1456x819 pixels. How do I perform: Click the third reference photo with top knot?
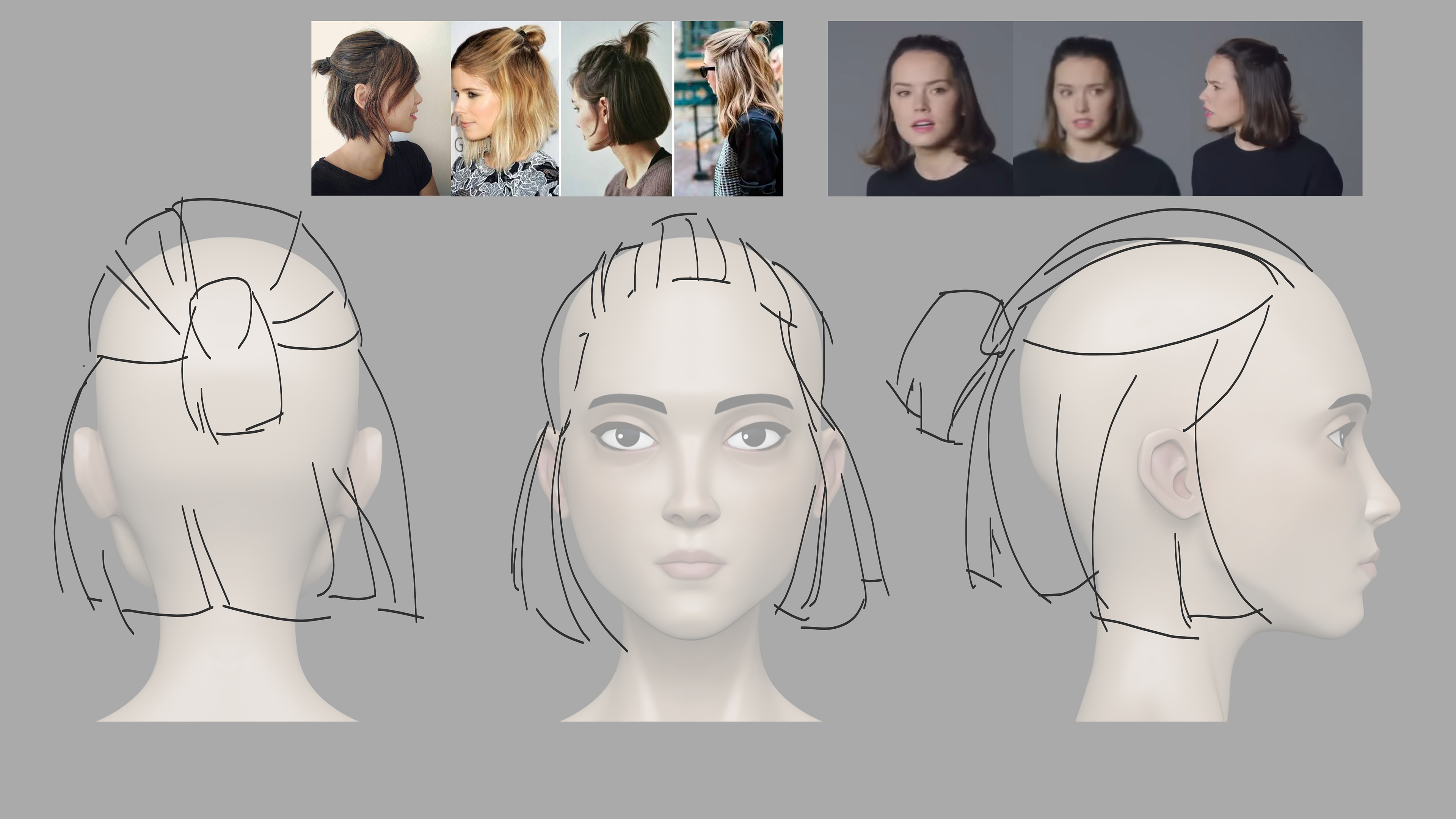point(616,108)
